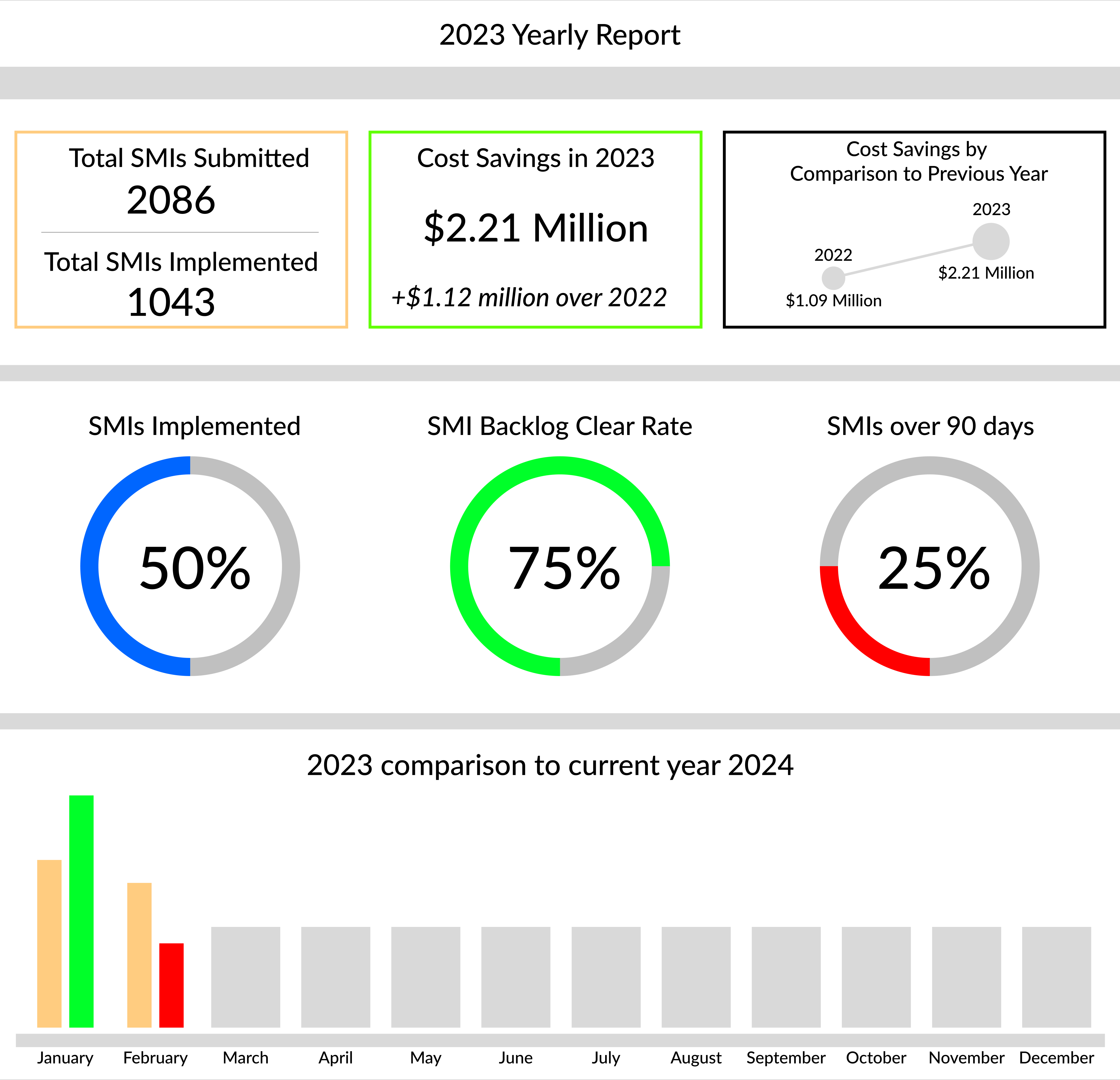Click the 25% SMIs over 90 days gauge
1120x1080 pixels.
[x=930, y=566]
